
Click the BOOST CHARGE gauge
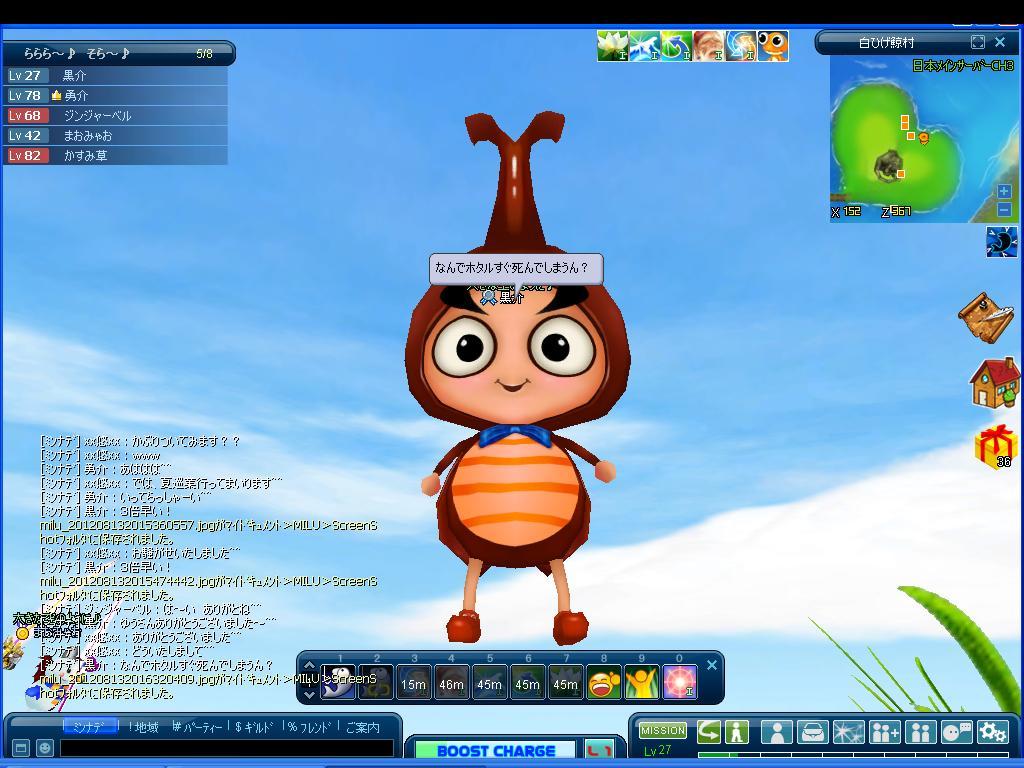pos(496,750)
